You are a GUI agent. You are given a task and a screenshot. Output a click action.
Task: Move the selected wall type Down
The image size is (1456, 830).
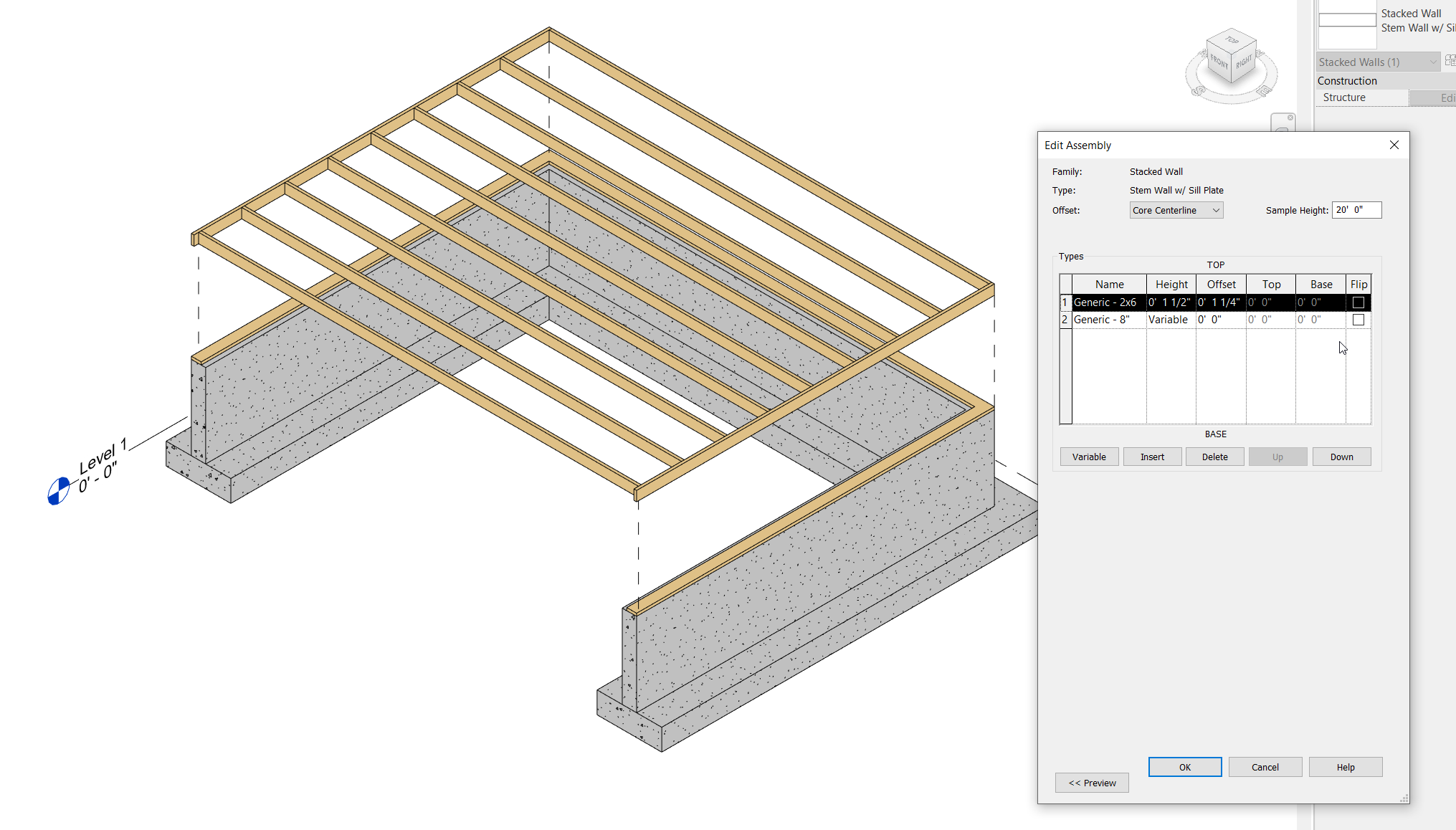click(x=1341, y=457)
